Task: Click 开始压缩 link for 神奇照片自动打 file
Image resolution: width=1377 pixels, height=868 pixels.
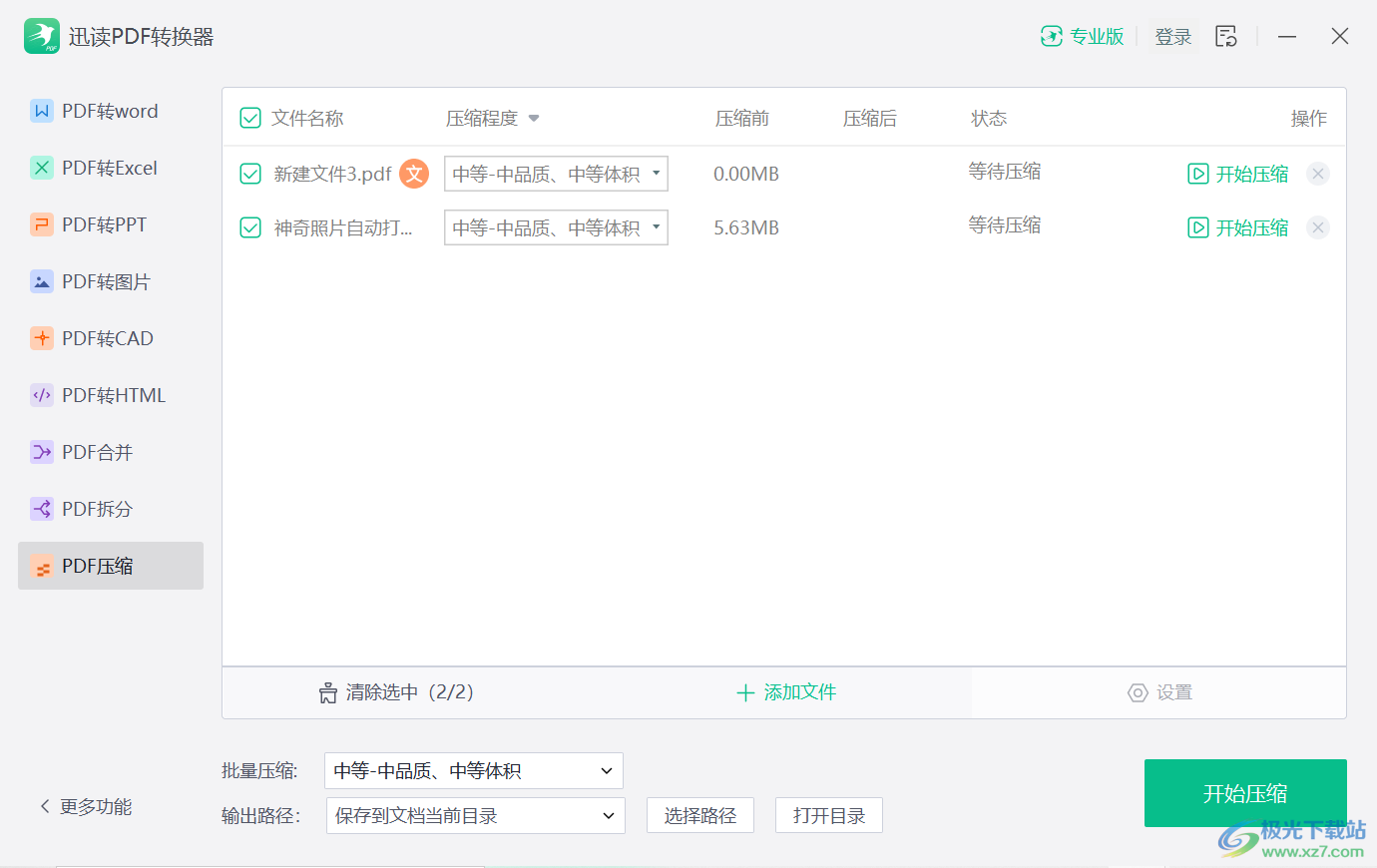Action: click(x=1252, y=227)
